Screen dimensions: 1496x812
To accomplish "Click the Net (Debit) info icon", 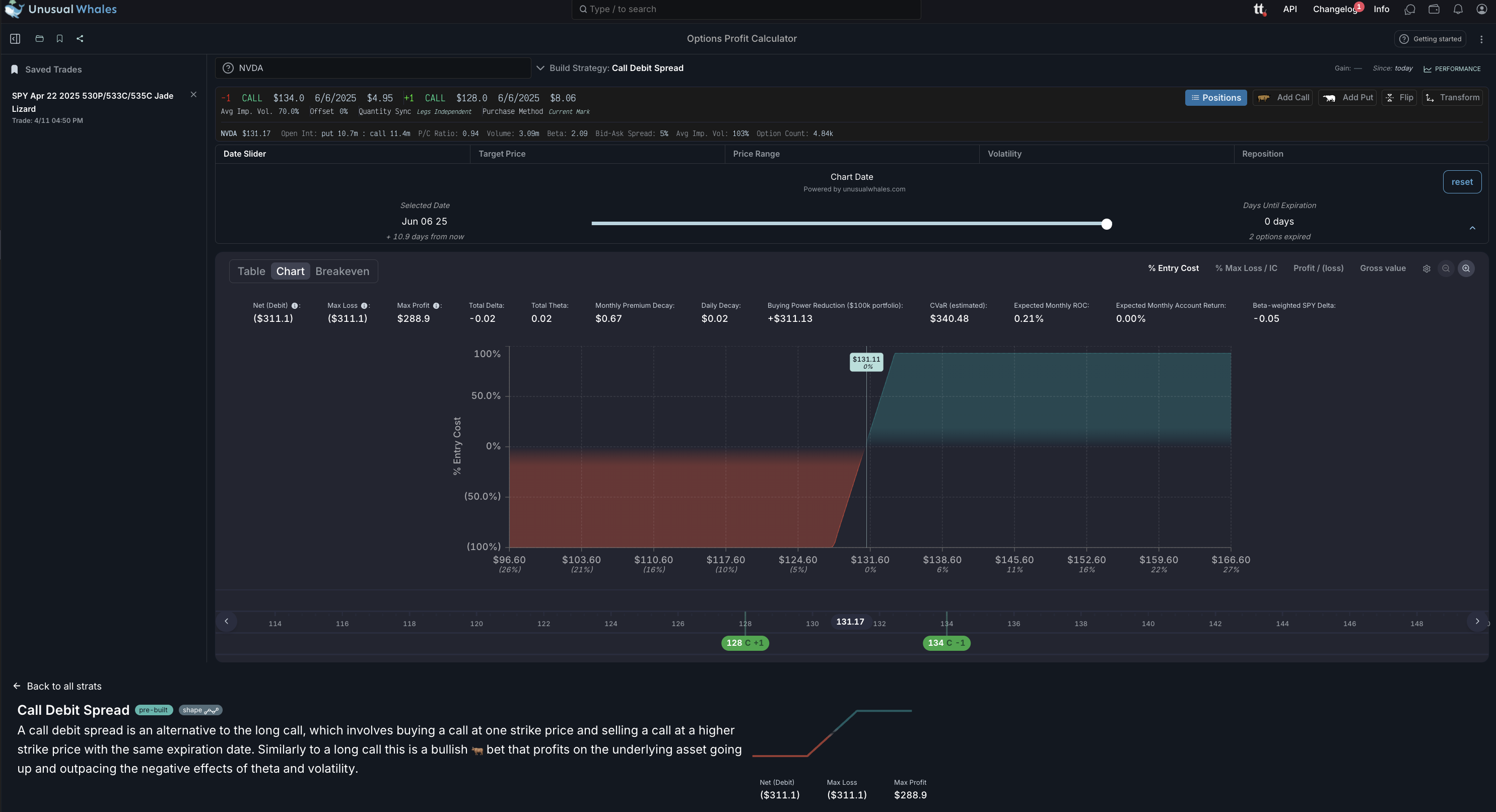I will (295, 306).
